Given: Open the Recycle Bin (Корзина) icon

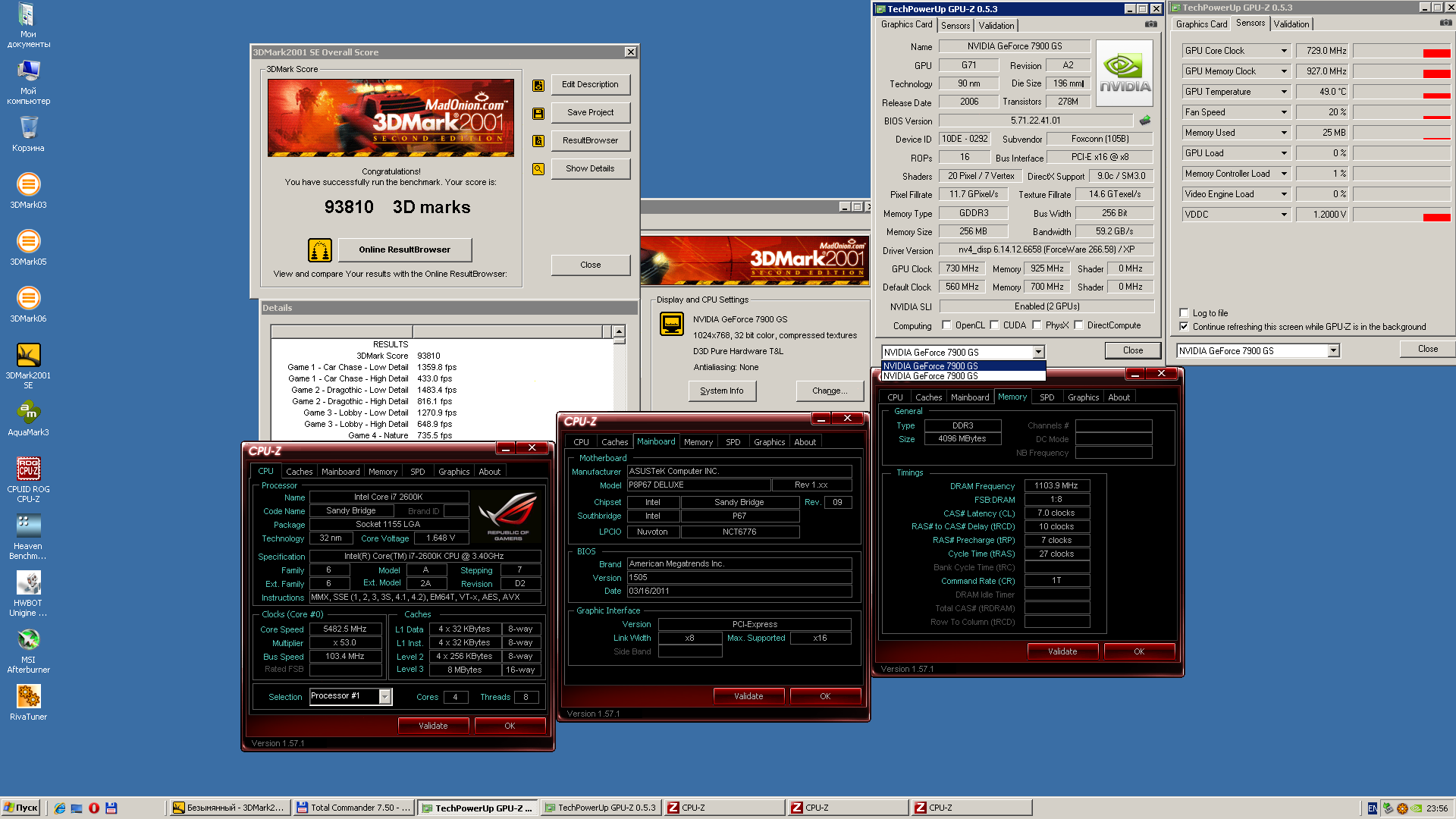Looking at the screenshot, I should point(28,133).
